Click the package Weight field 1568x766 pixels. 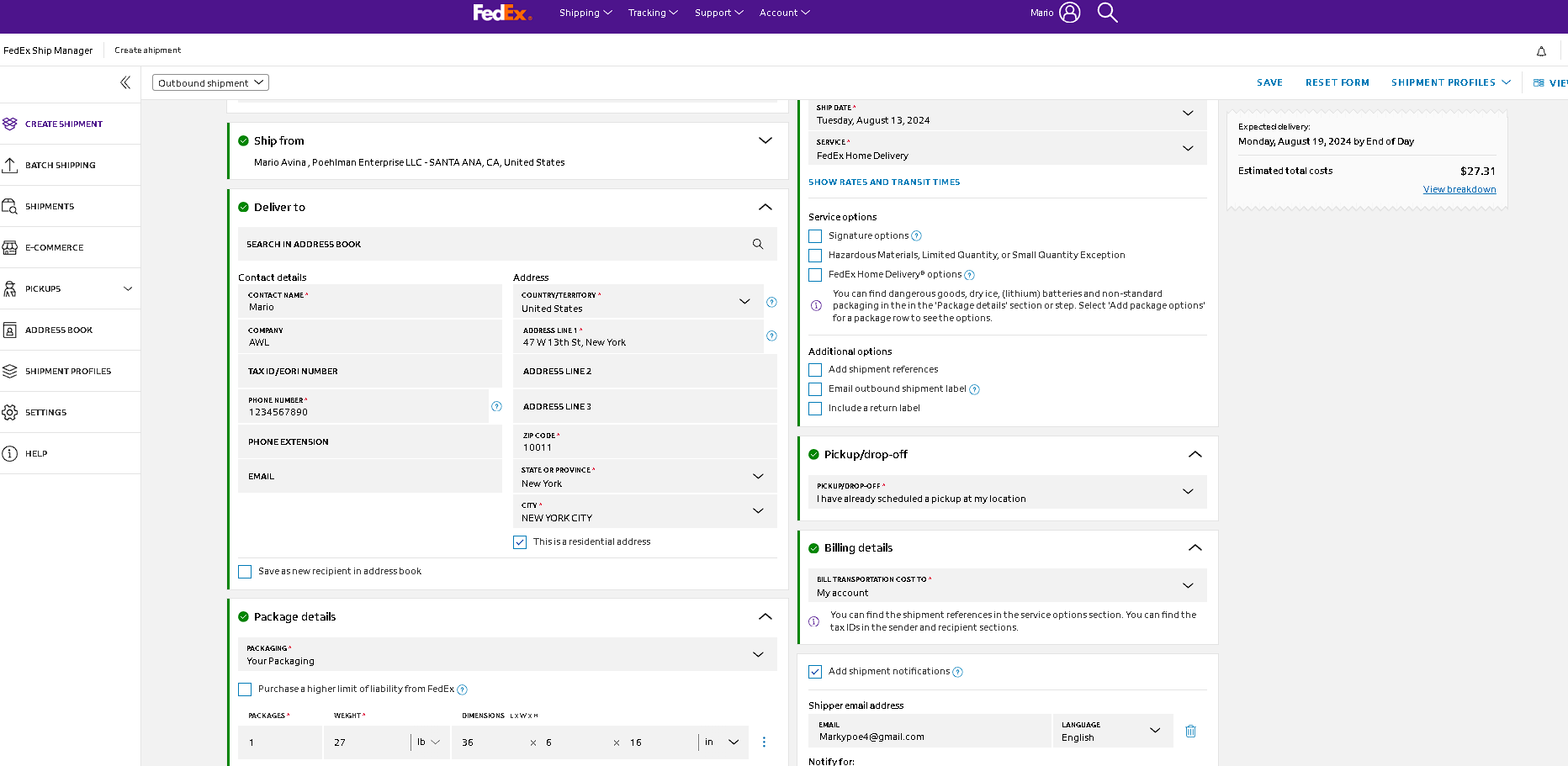click(x=366, y=742)
